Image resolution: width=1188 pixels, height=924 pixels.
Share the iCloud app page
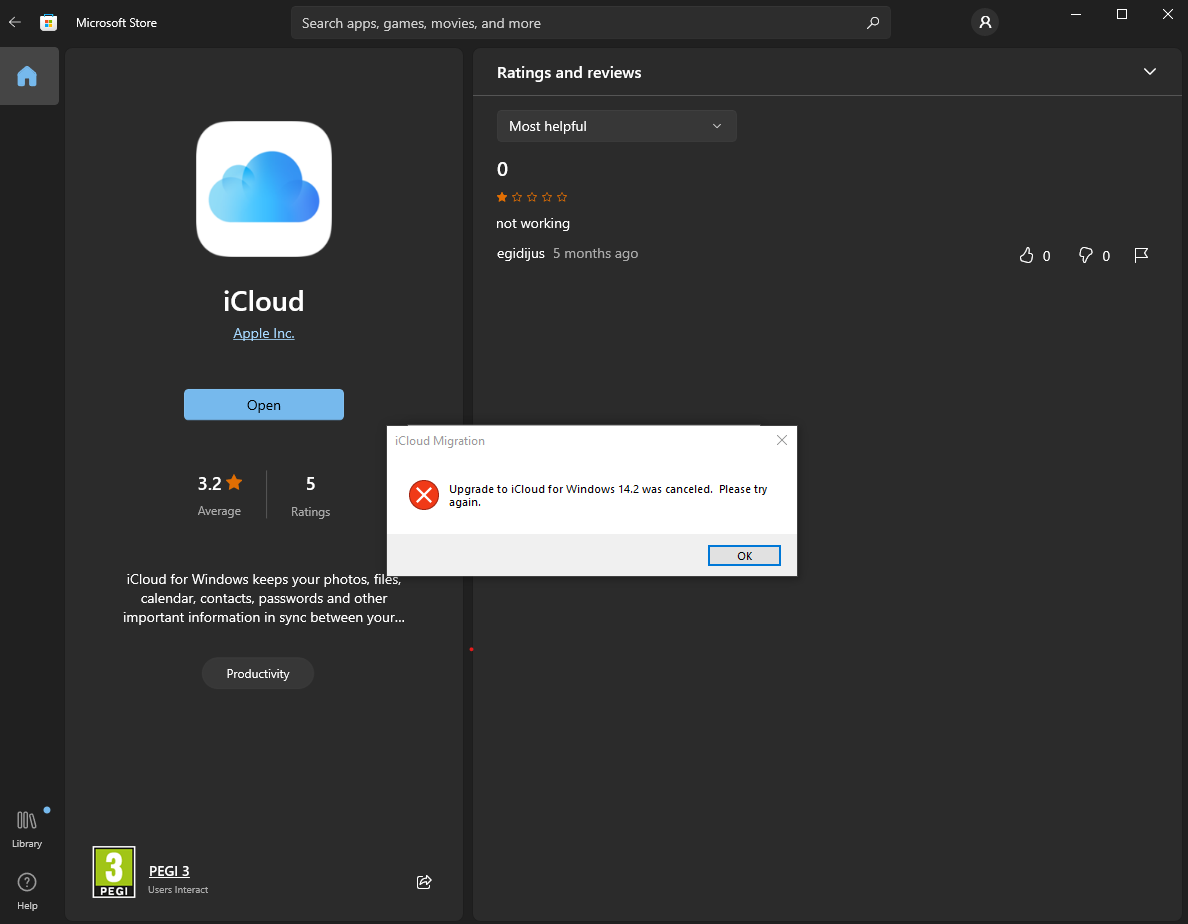pos(423,882)
